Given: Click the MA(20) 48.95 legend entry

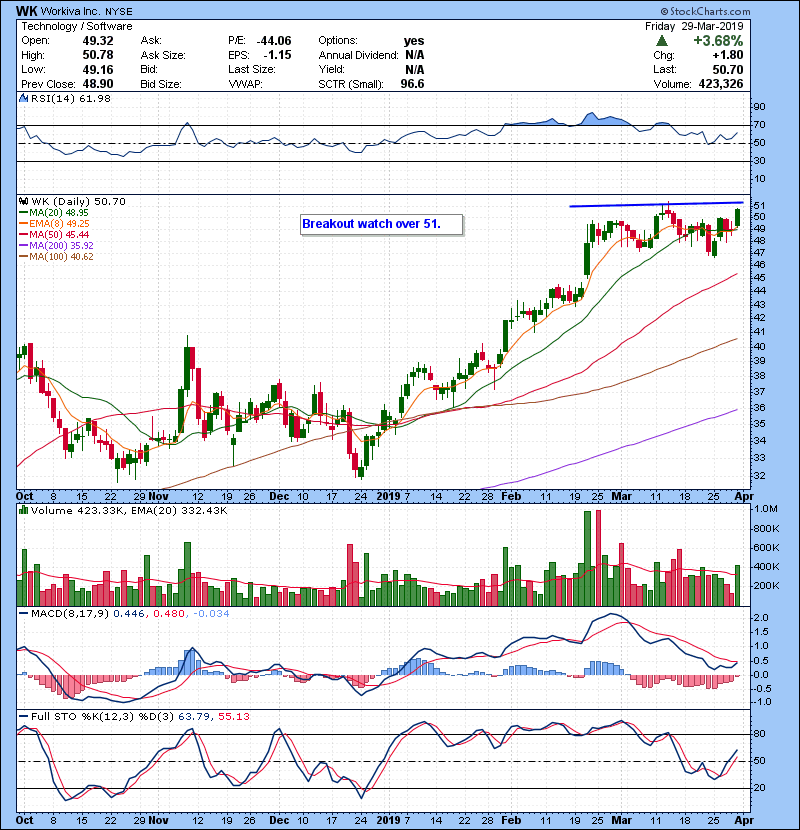Looking at the screenshot, I should click(x=54, y=212).
